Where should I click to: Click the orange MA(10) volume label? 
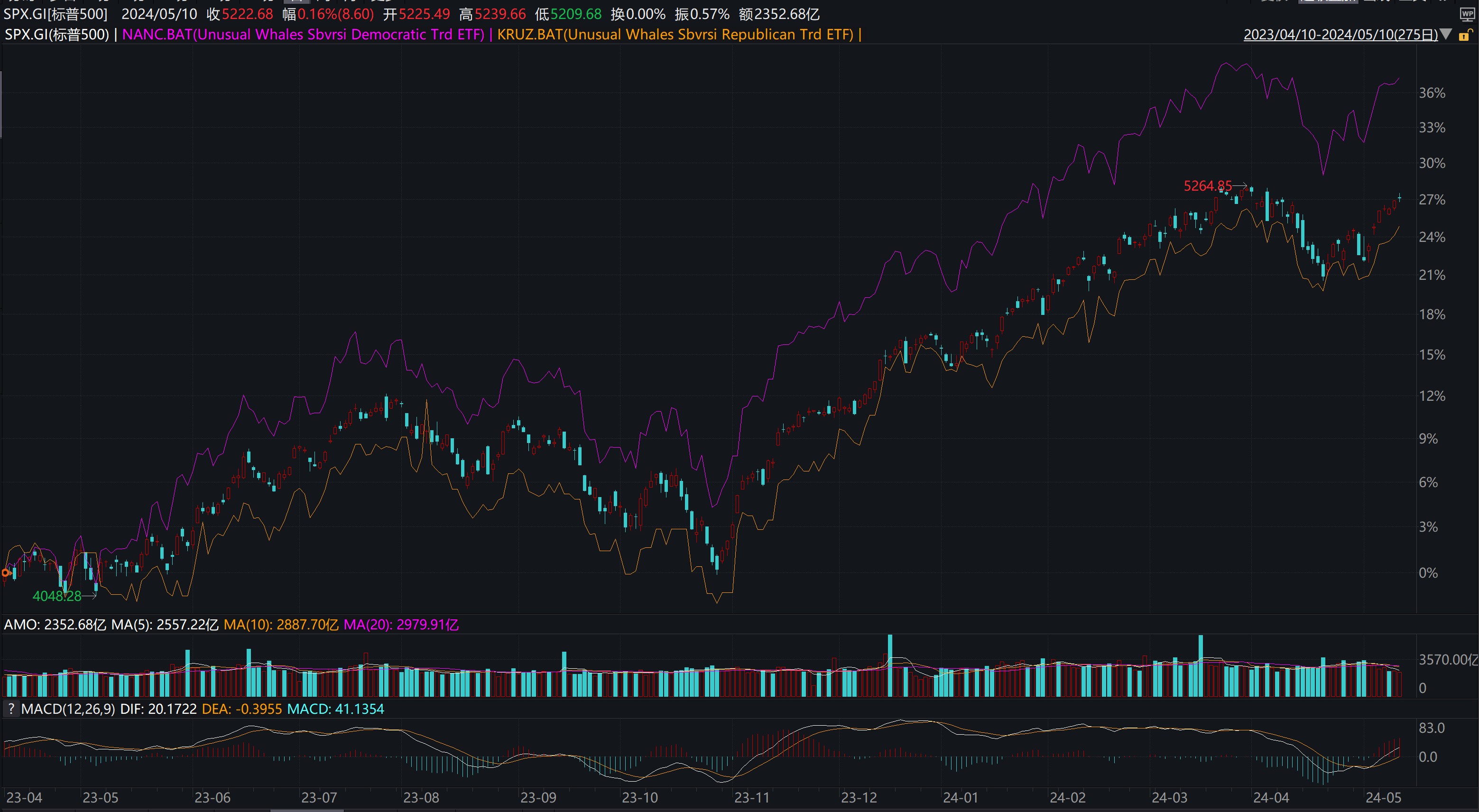tap(280, 624)
